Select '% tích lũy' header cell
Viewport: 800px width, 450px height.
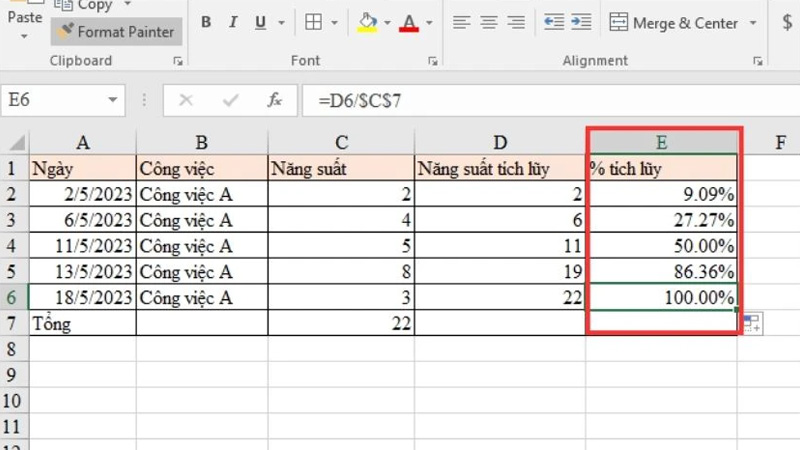pyautogui.click(x=662, y=168)
